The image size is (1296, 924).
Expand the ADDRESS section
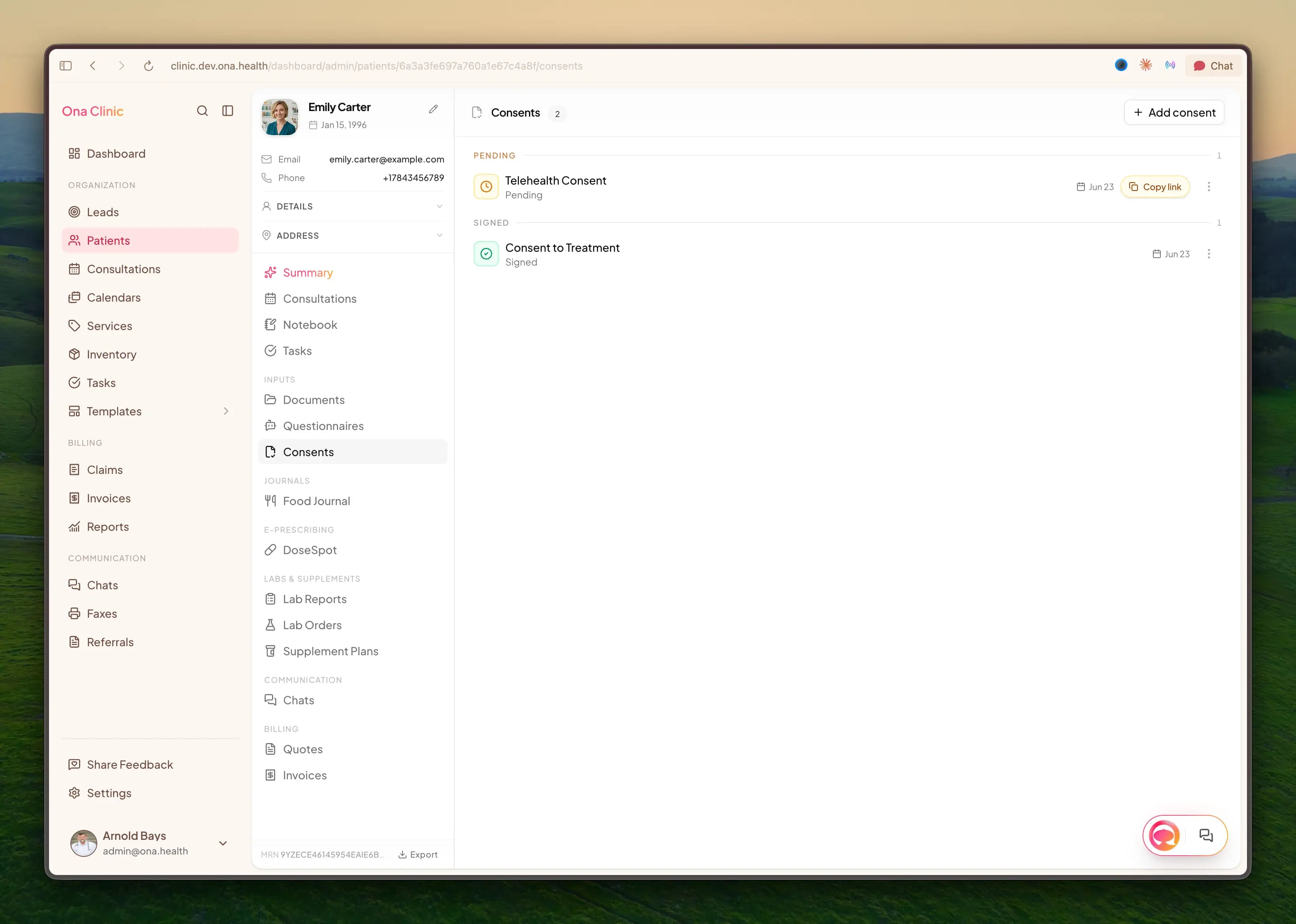[352, 236]
